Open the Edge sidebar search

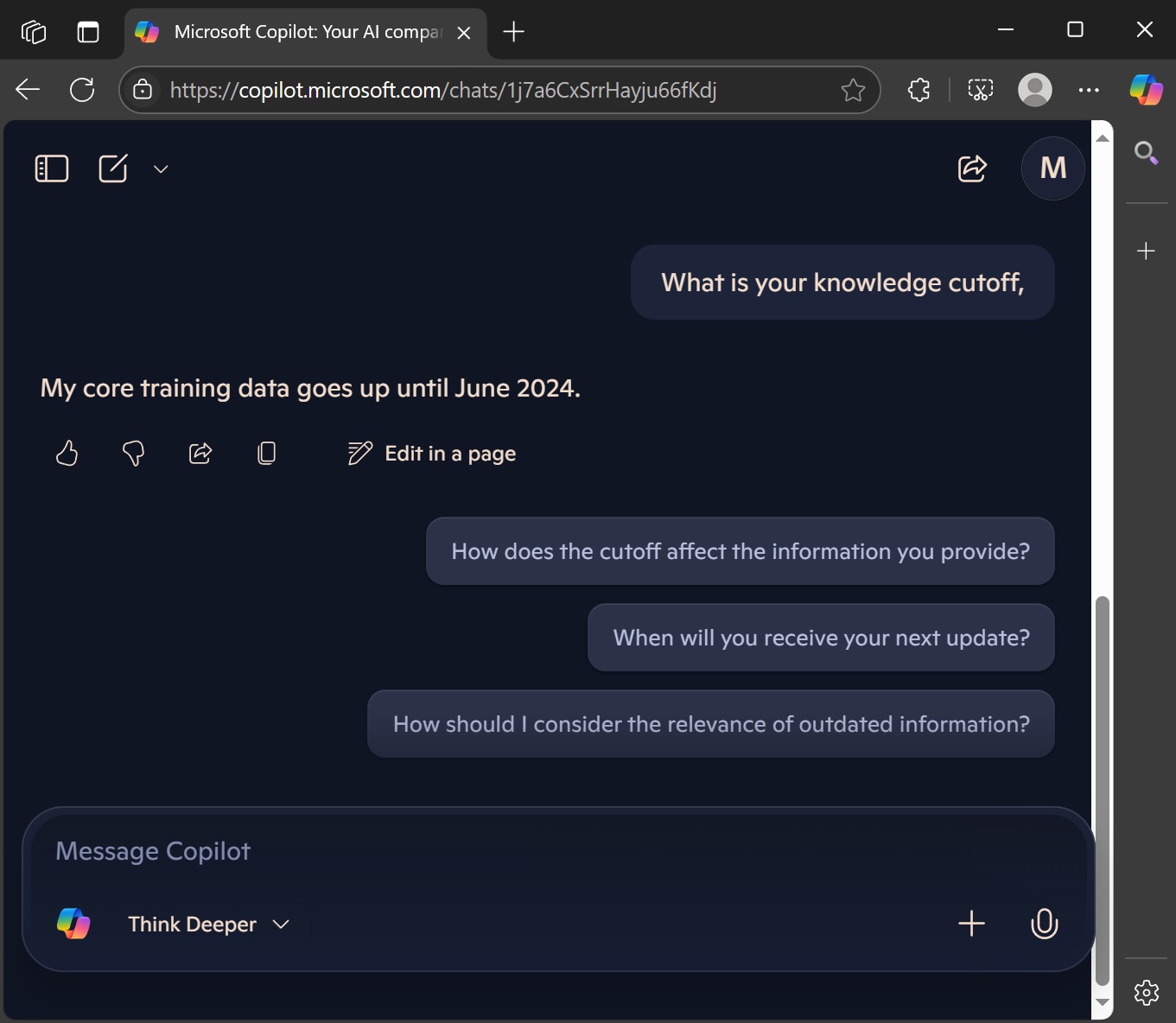coord(1147,153)
